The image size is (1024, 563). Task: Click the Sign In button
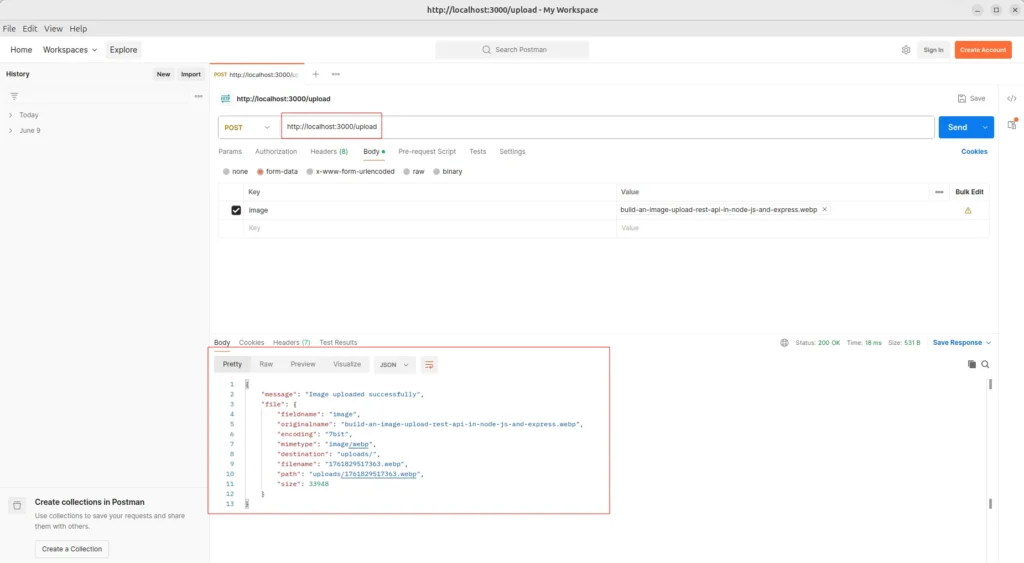click(x=933, y=50)
